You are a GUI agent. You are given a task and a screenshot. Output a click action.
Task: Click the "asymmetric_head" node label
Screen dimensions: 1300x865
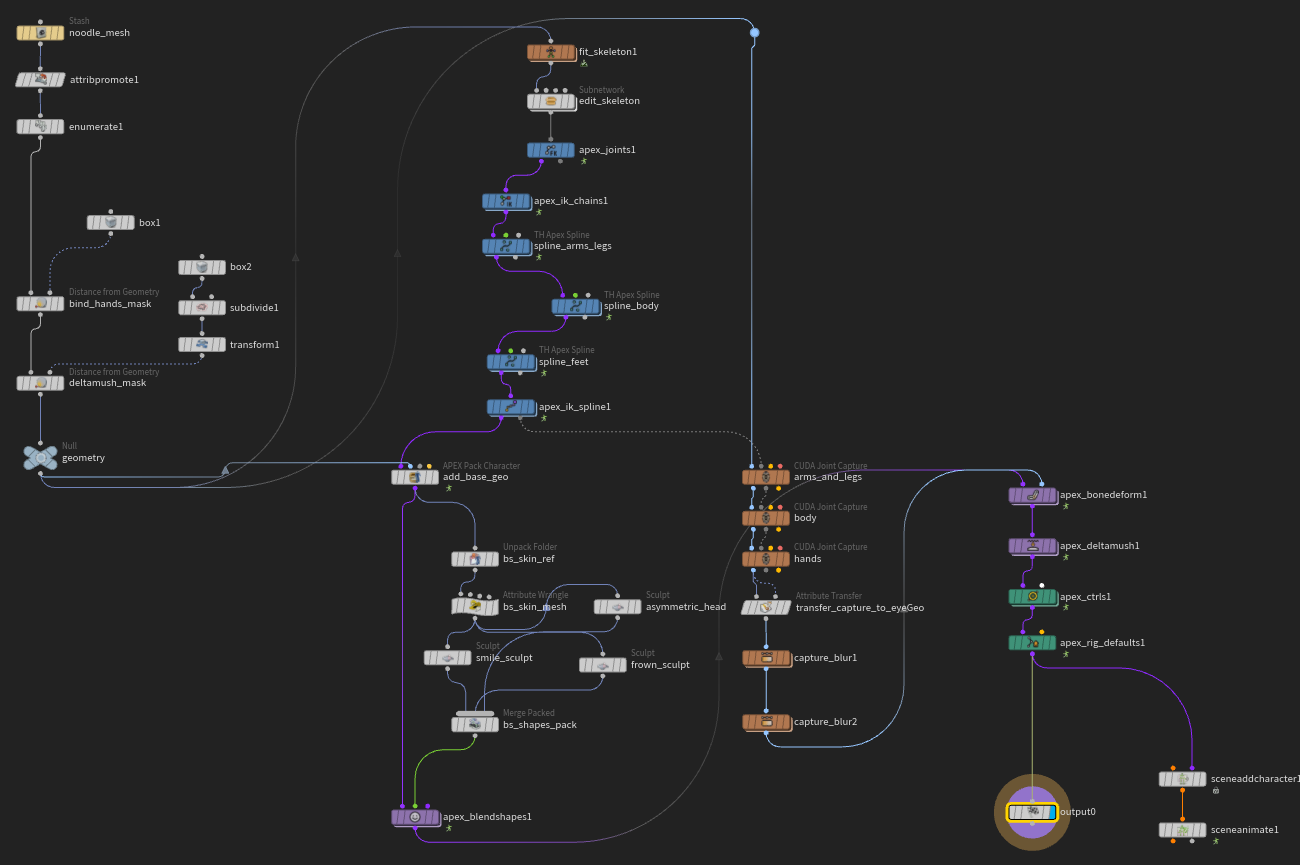click(x=686, y=607)
